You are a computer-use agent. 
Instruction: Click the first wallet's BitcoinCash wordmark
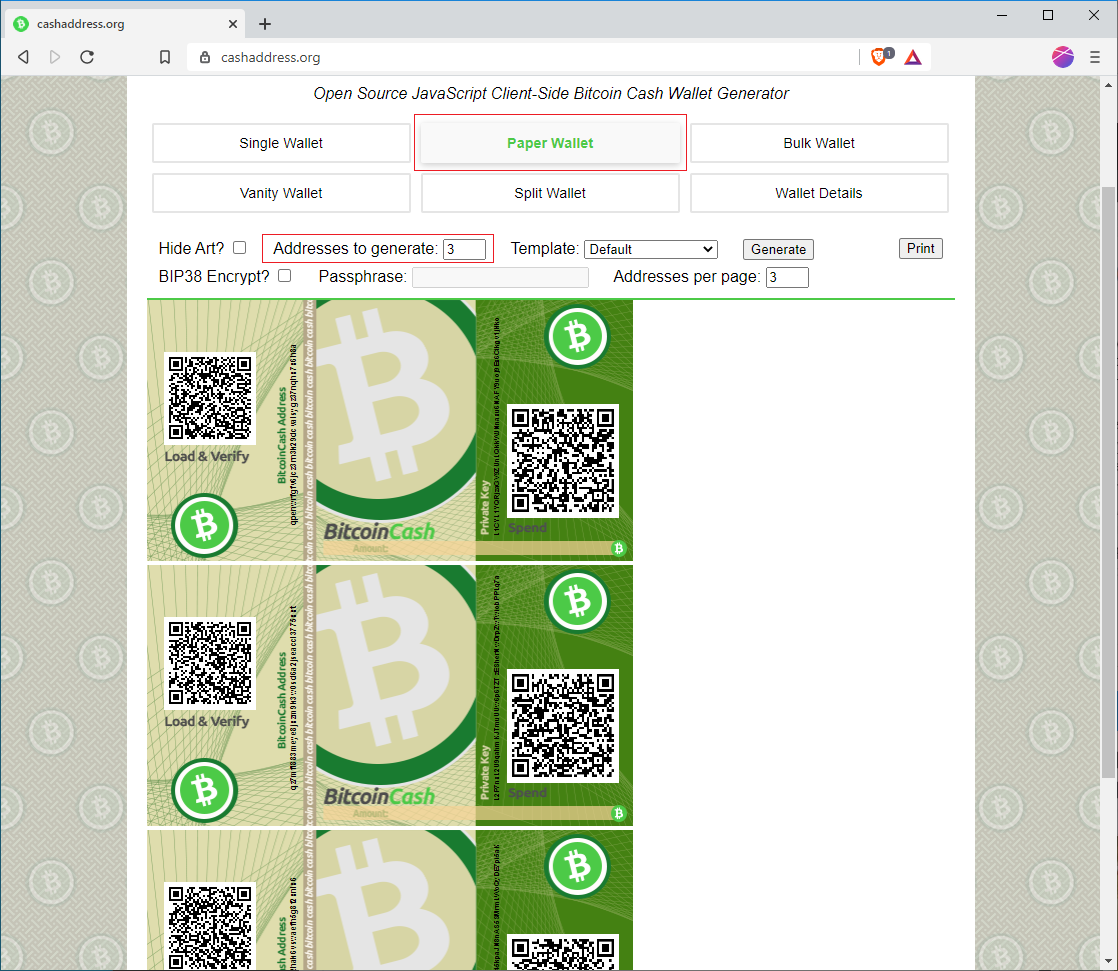tap(379, 532)
